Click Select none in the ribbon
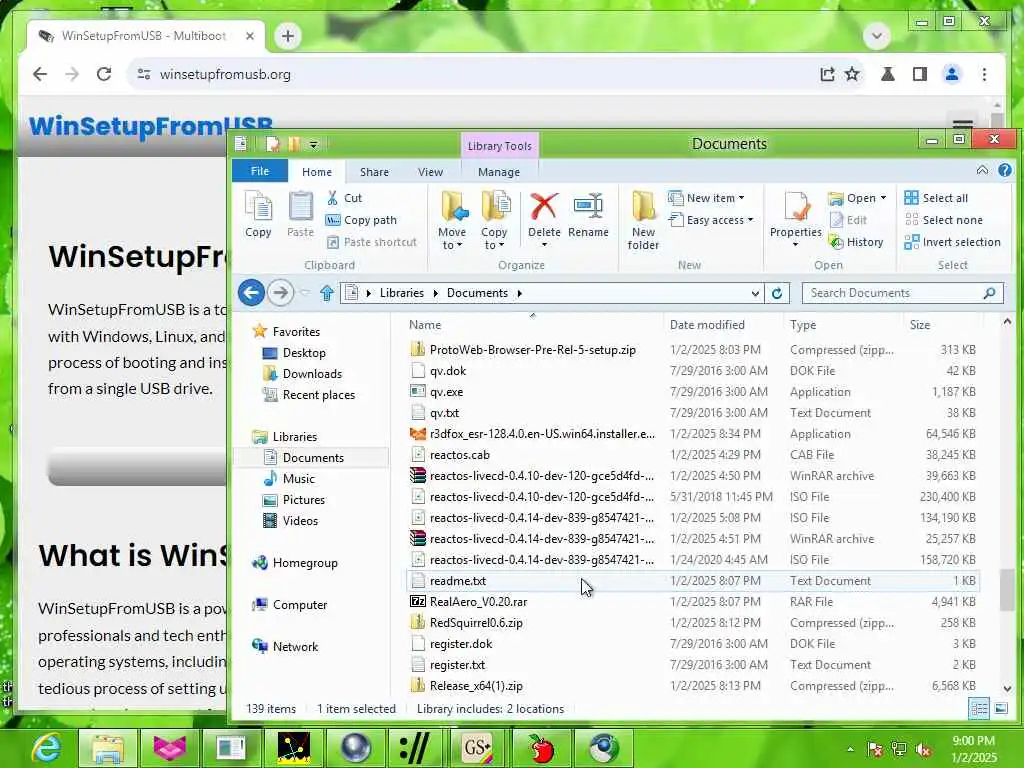 pyautogui.click(x=943, y=220)
